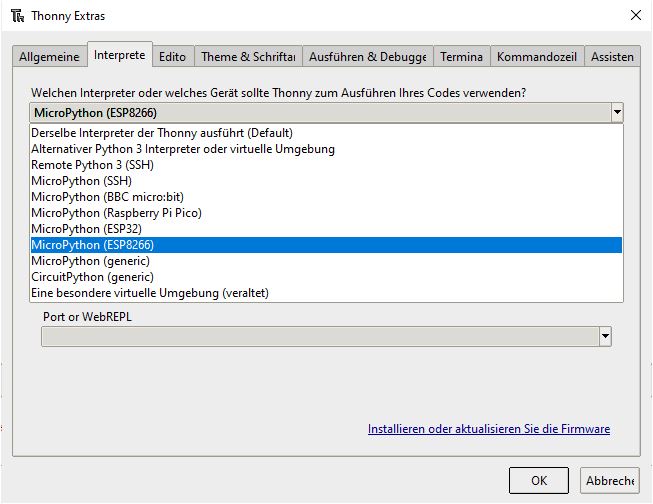Pick 'MicroPython (Raspberry Pi Pico)' interpreter

[326, 213]
